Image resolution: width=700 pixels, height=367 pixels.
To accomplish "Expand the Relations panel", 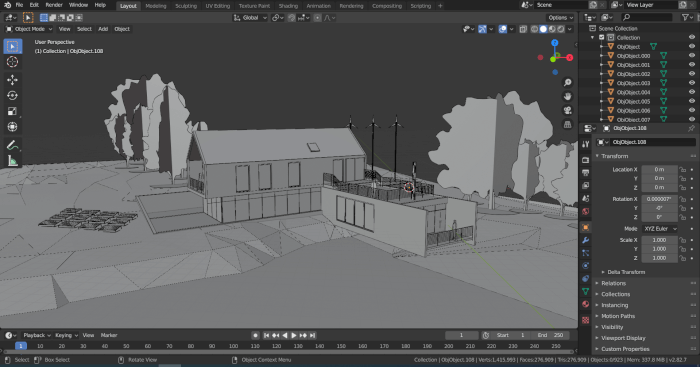I will click(x=613, y=283).
